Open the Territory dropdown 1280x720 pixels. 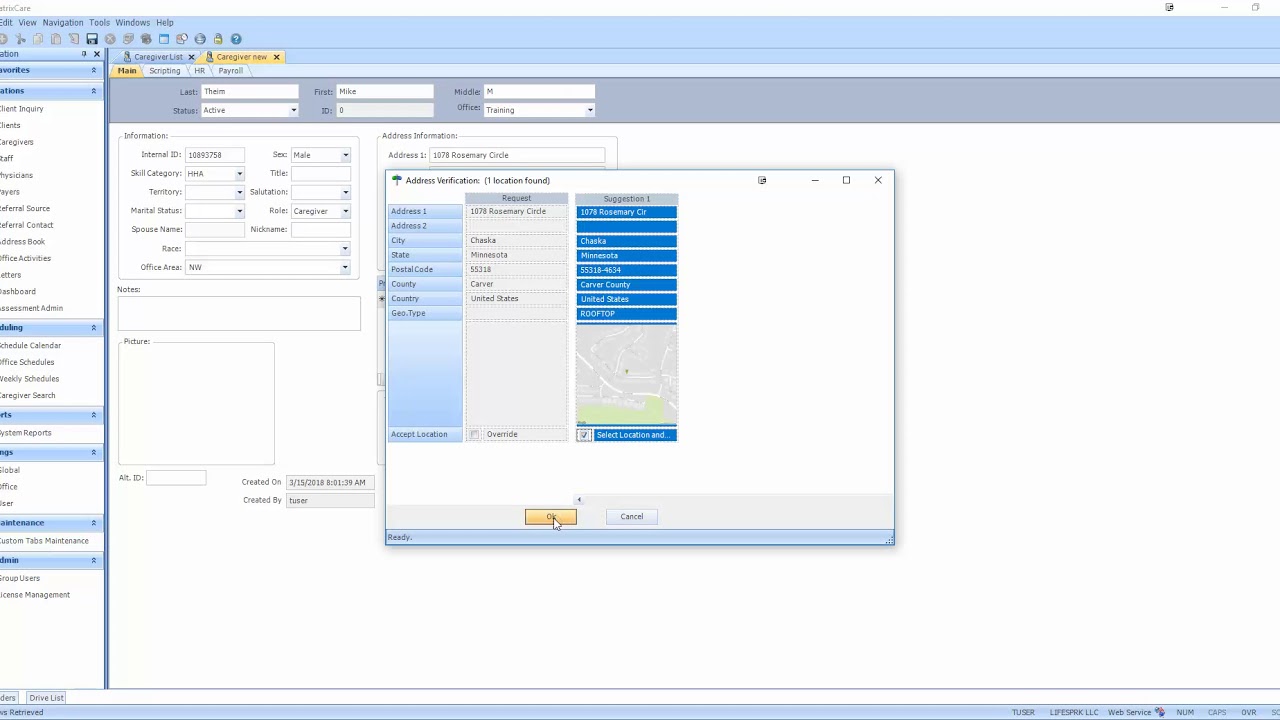tap(239, 192)
